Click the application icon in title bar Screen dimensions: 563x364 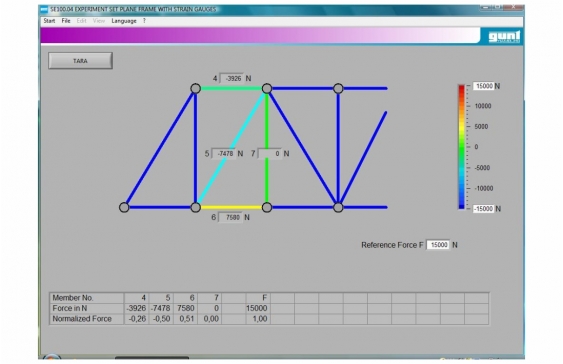pos(44,10)
